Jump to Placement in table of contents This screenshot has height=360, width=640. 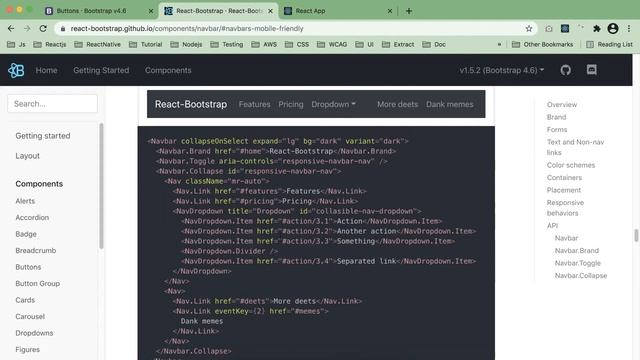[x=564, y=190]
